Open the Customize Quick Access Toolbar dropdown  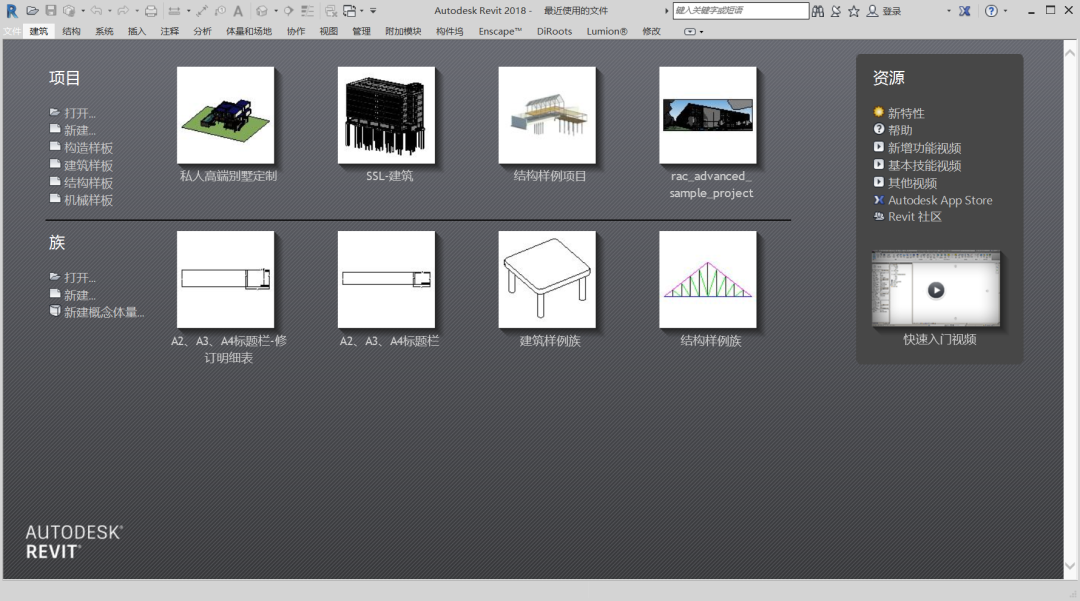(x=373, y=11)
